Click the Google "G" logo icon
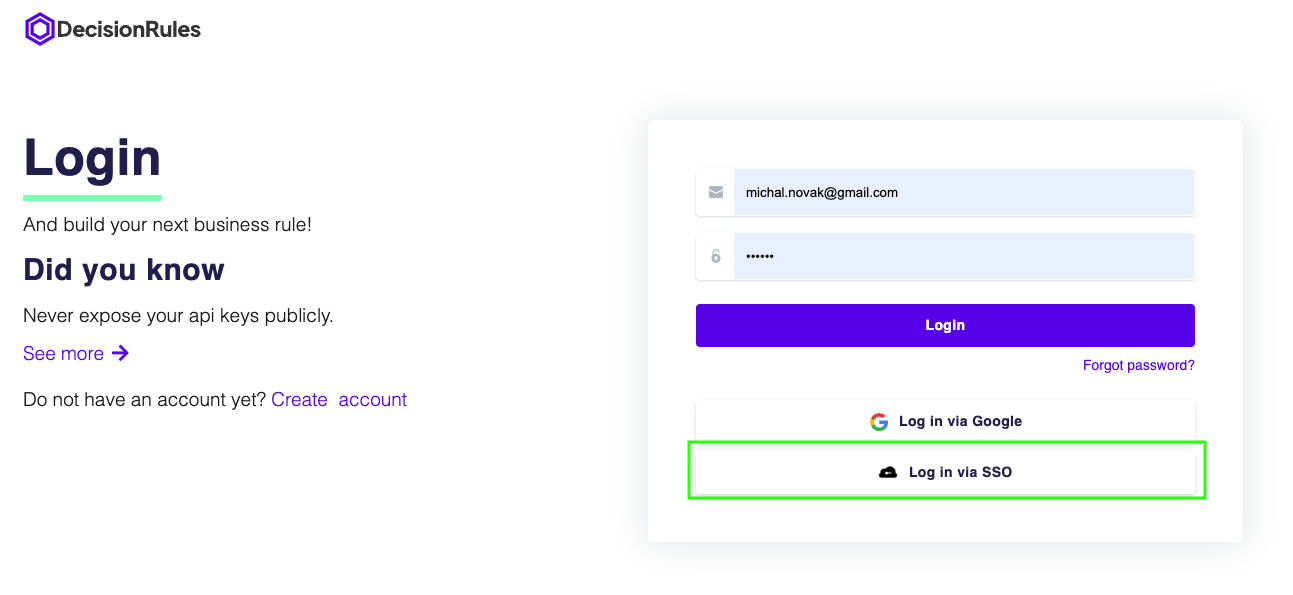Screen dimensions: 1293x595 pos(879,422)
